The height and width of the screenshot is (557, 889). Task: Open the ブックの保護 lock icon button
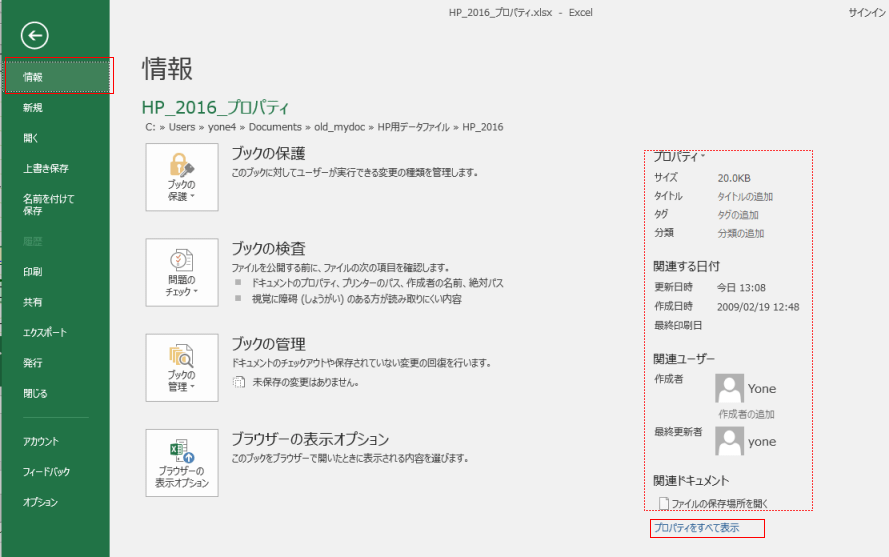point(181,177)
